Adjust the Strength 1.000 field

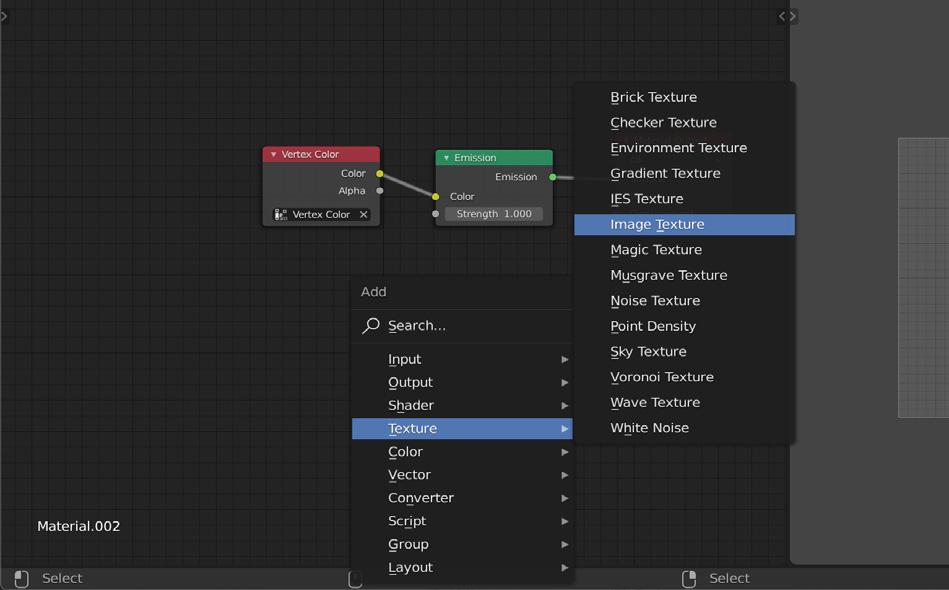point(494,214)
